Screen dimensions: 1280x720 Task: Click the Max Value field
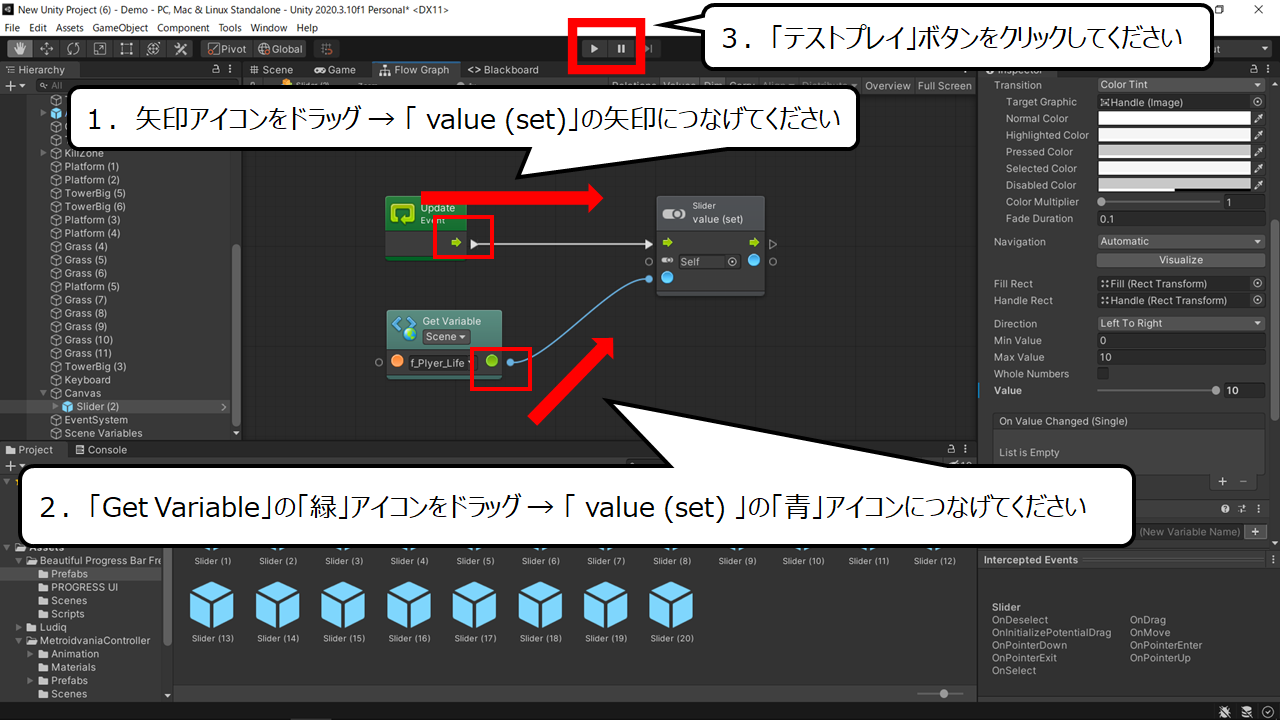click(1181, 357)
